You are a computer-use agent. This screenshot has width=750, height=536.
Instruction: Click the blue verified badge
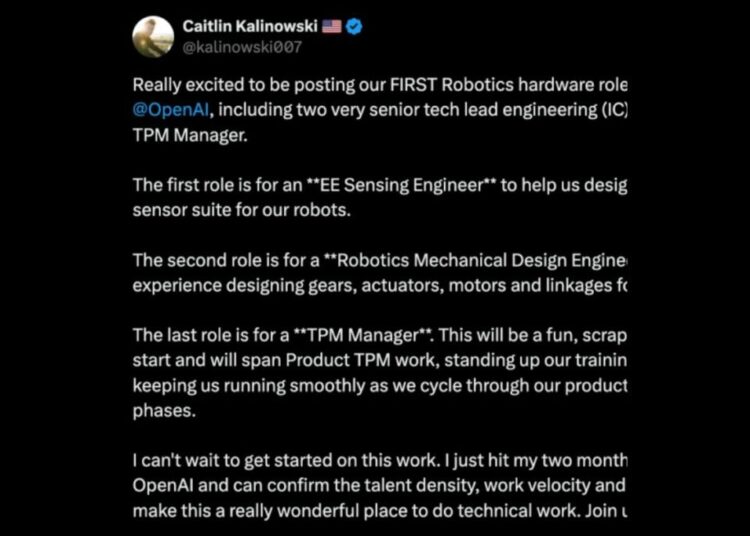click(x=354, y=26)
